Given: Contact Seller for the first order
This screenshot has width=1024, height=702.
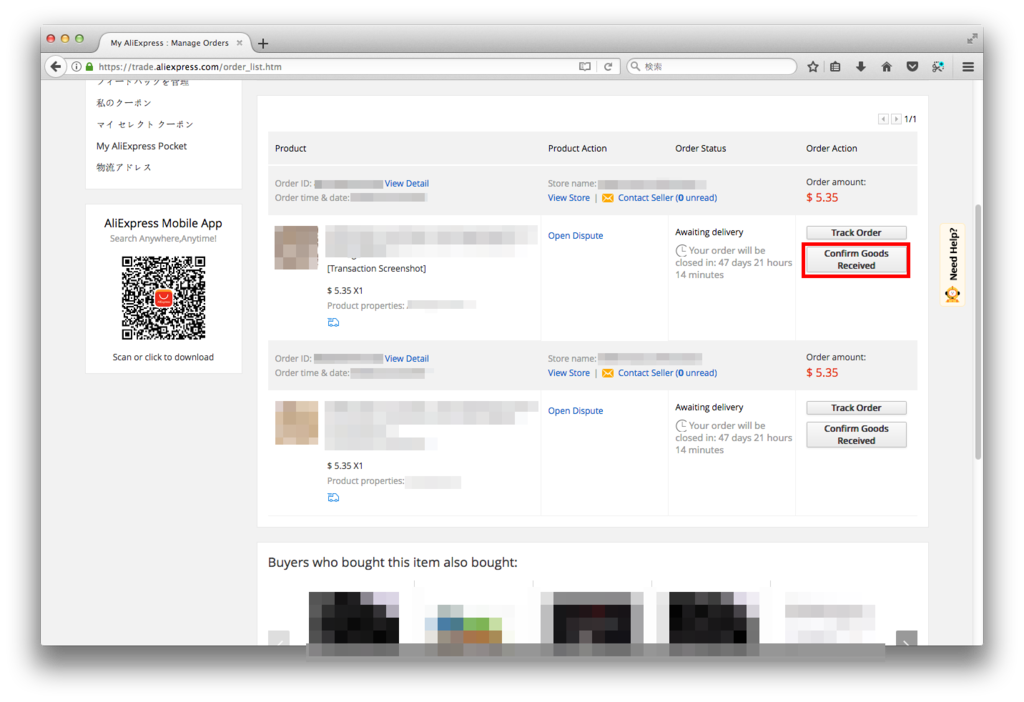Looking at the screenshot, I should 667,198.
